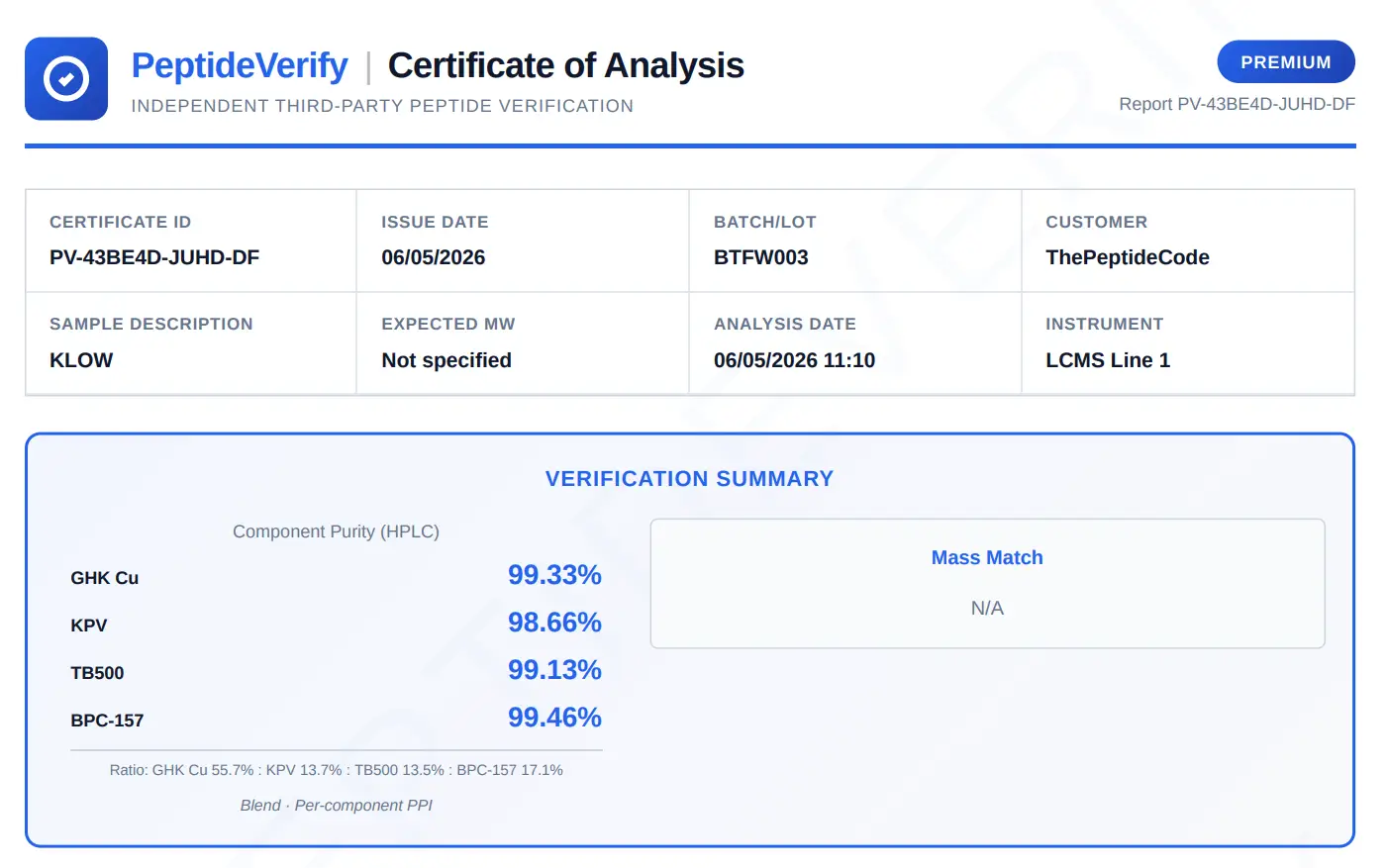This screenshot has width=1387, height=868.
Task: Click the BPC-157 purity 99.46% value
Action: pyautogui.click(x=554, y=718)
